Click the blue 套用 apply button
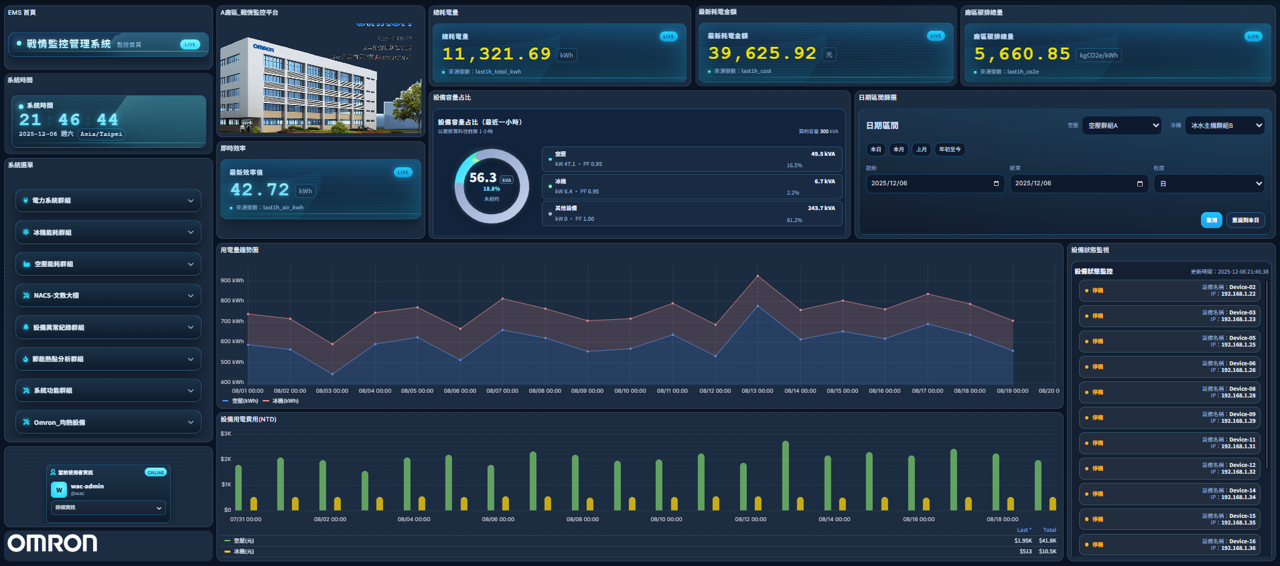Viewport: 1280px width, 566px height. point(1211,220)
